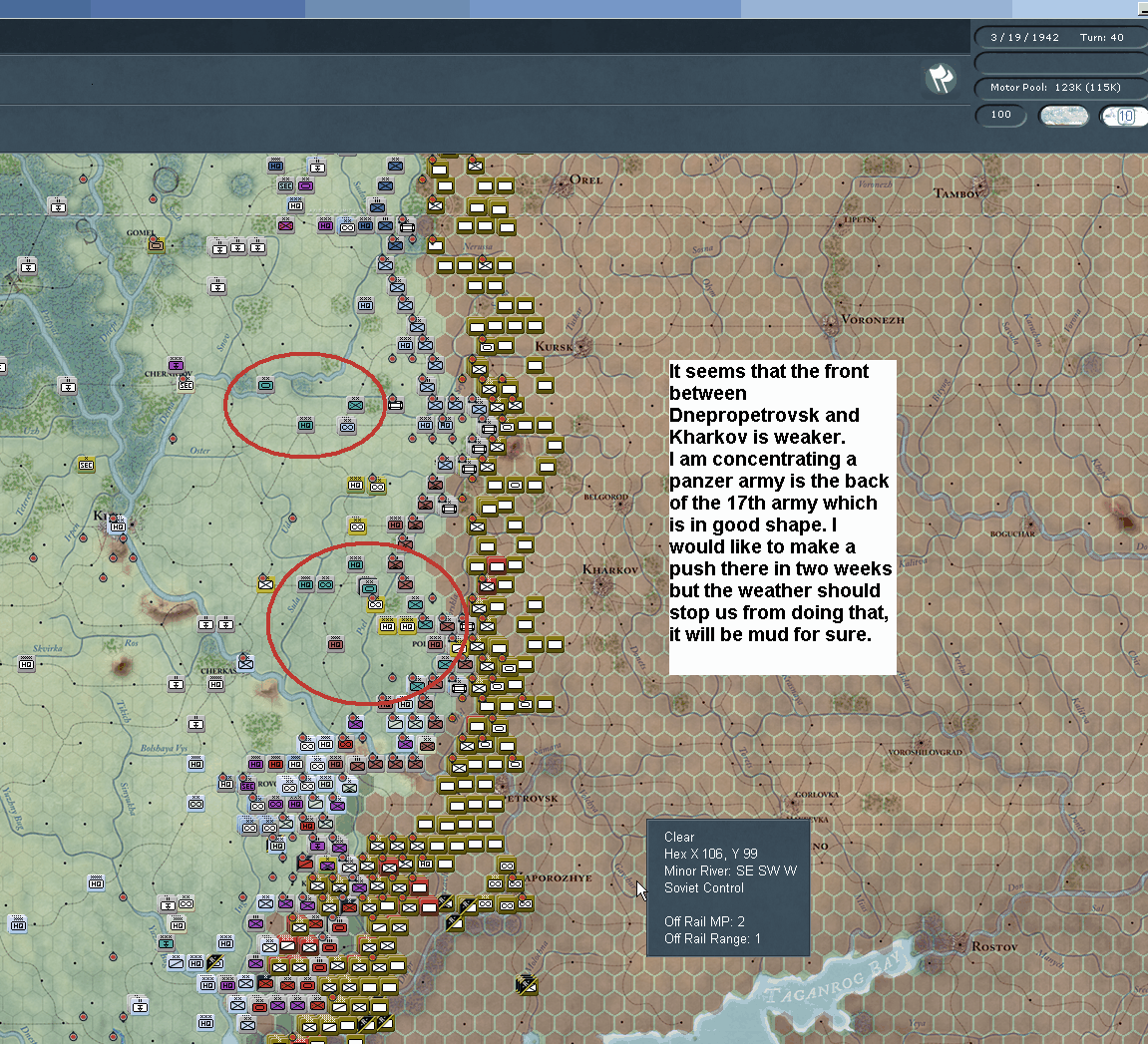Select the HQ unit at Cherkassy

point(216,684)
